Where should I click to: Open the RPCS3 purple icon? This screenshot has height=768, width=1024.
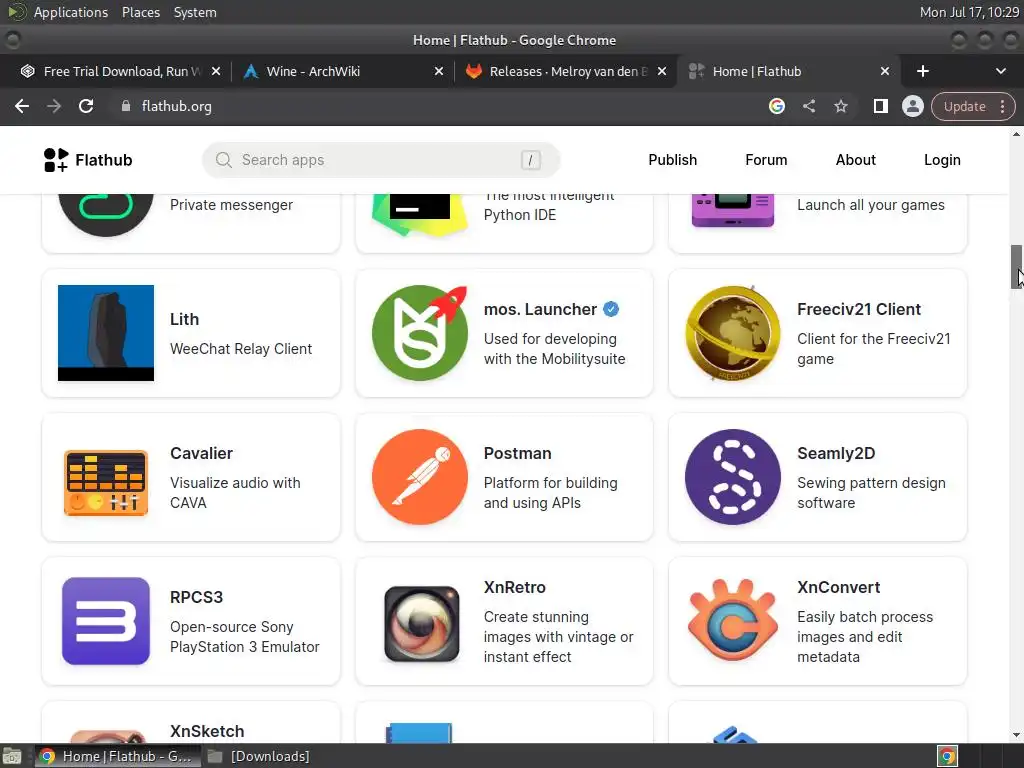[106, 621]
